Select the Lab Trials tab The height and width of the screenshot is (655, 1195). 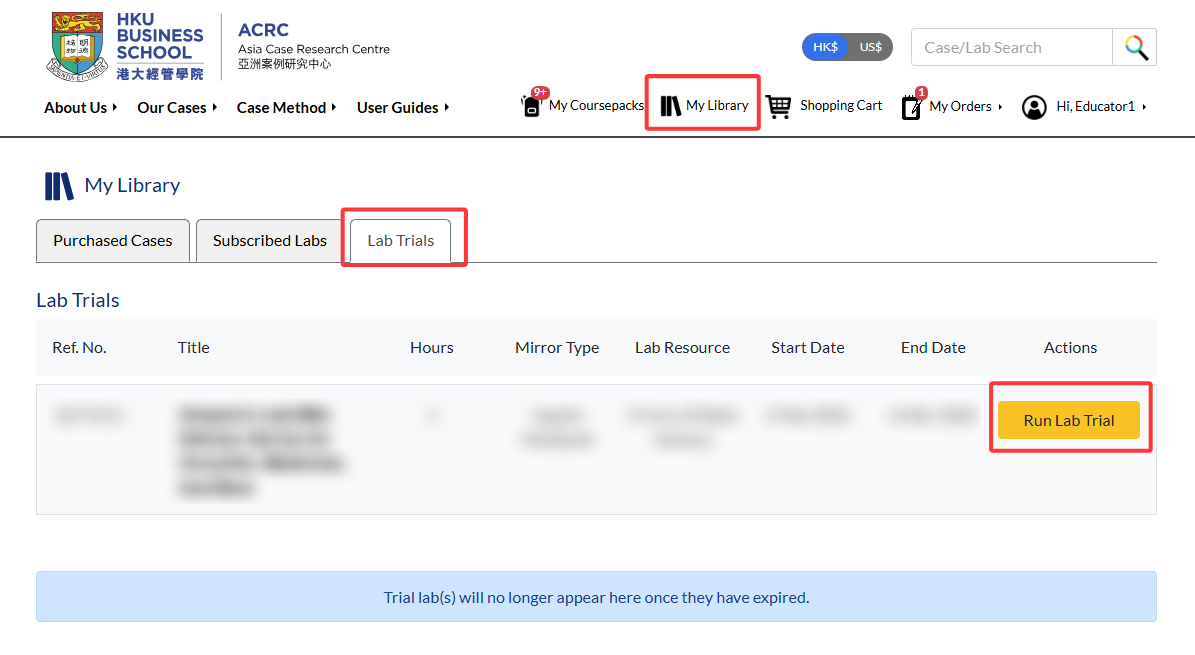[x=401, y=241]
